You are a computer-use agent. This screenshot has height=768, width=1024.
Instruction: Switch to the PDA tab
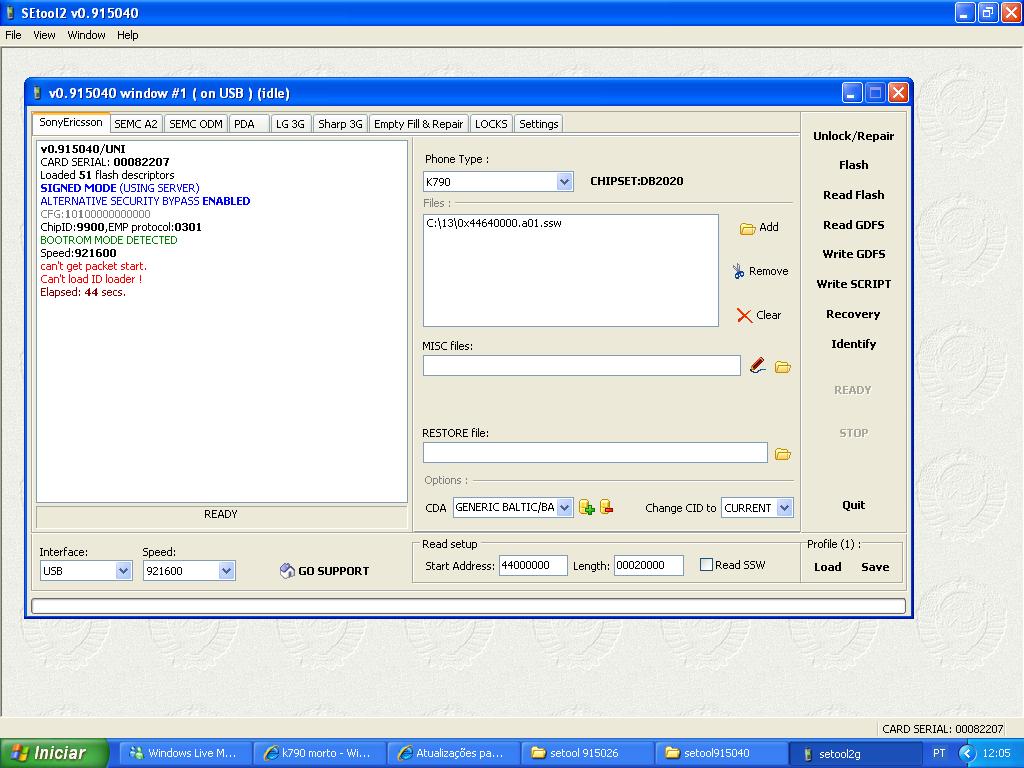coord(249,124)
